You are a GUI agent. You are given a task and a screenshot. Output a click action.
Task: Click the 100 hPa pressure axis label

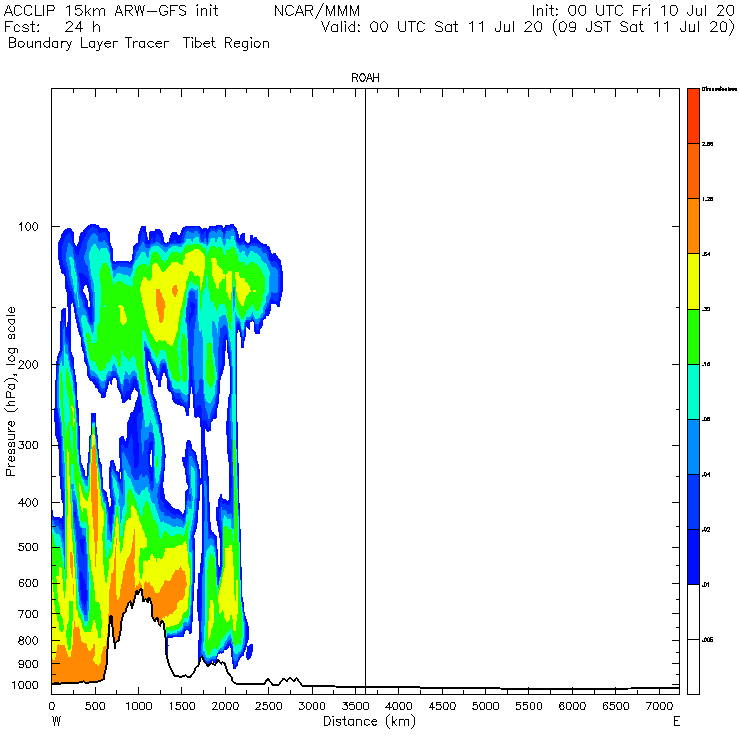pos(28,227)
